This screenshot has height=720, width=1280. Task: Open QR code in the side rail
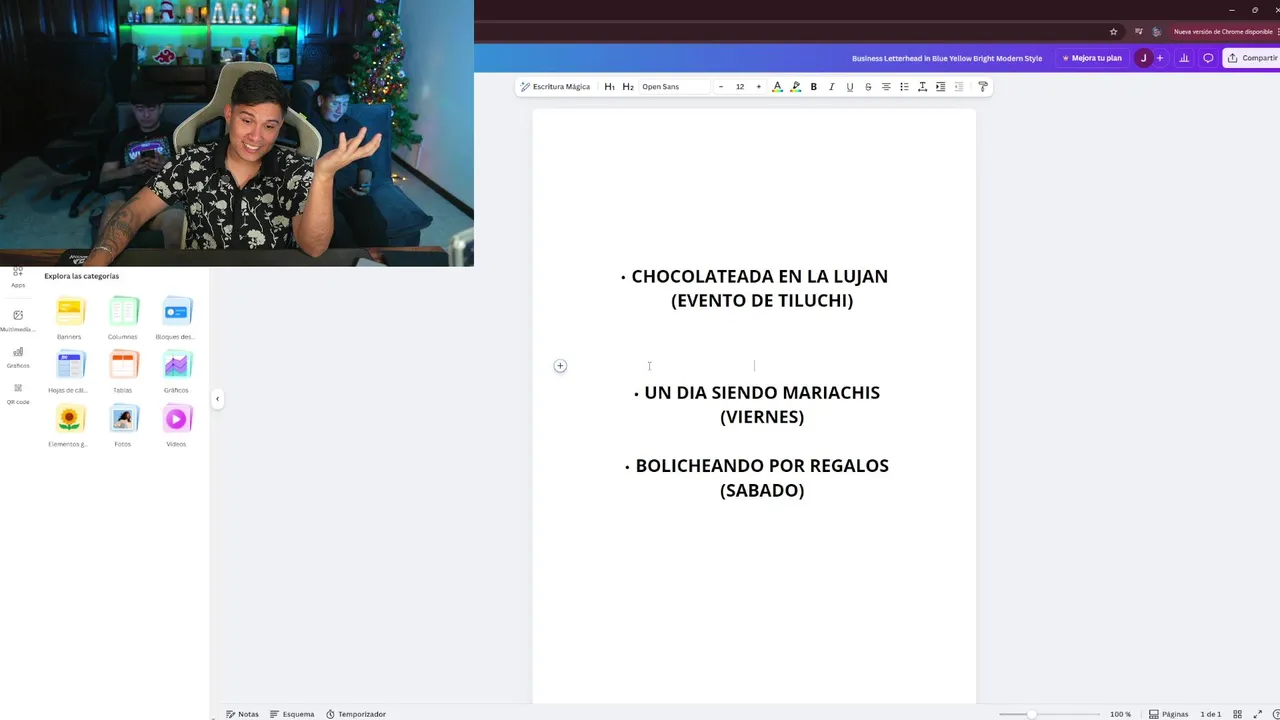[x=18, y=393]
